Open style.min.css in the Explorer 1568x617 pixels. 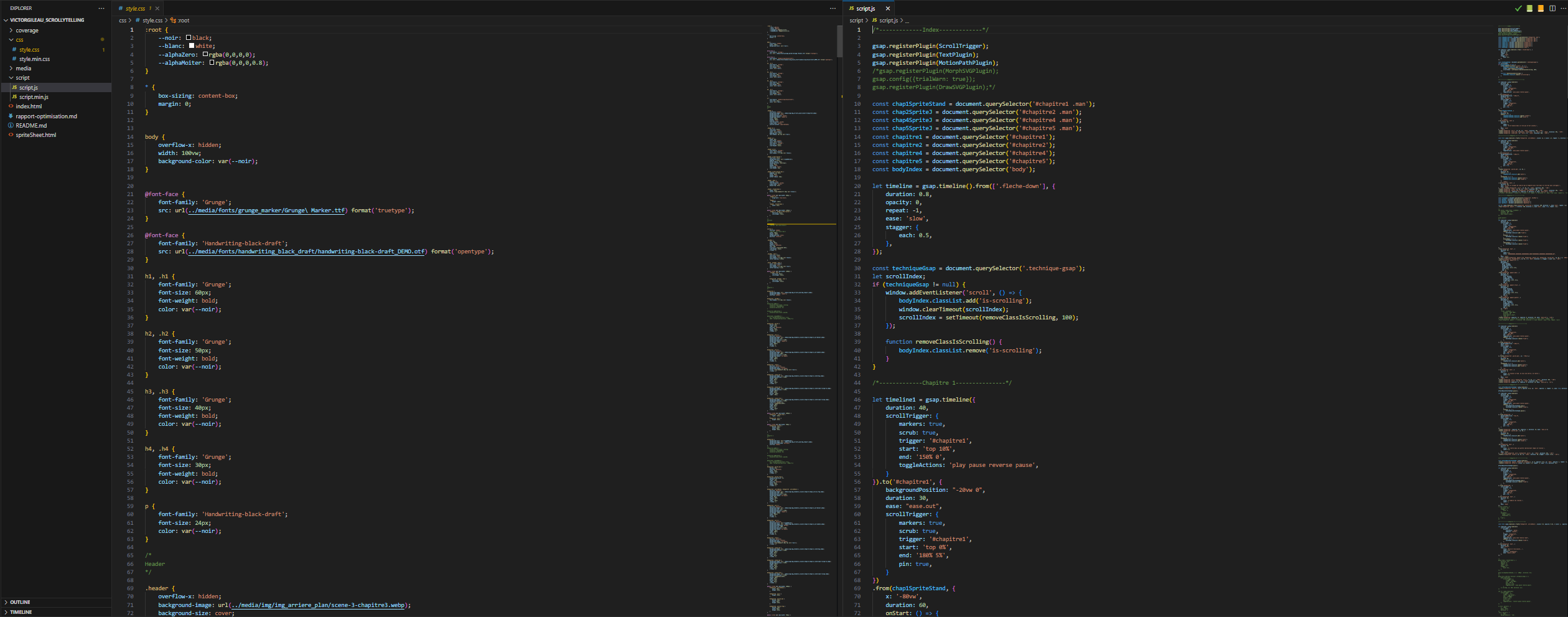point(56,59)
